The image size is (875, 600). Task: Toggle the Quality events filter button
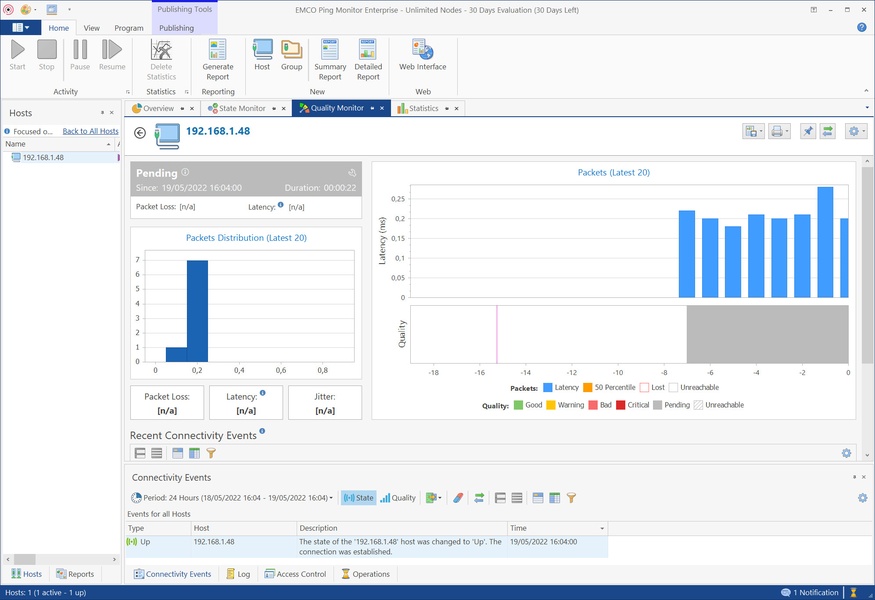pos(398,497)
